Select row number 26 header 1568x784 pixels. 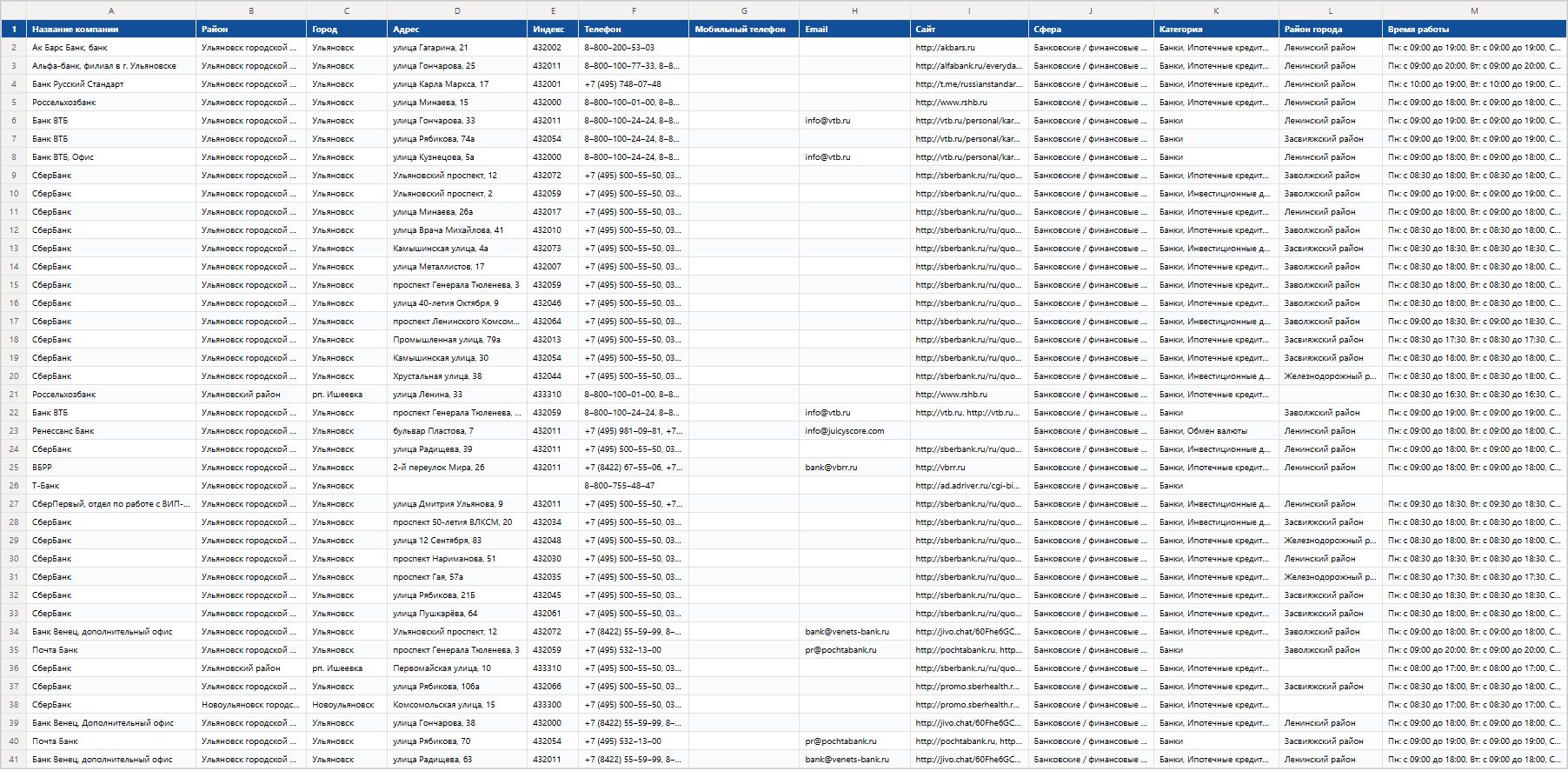pyautogui.click(x=13, y=486)
